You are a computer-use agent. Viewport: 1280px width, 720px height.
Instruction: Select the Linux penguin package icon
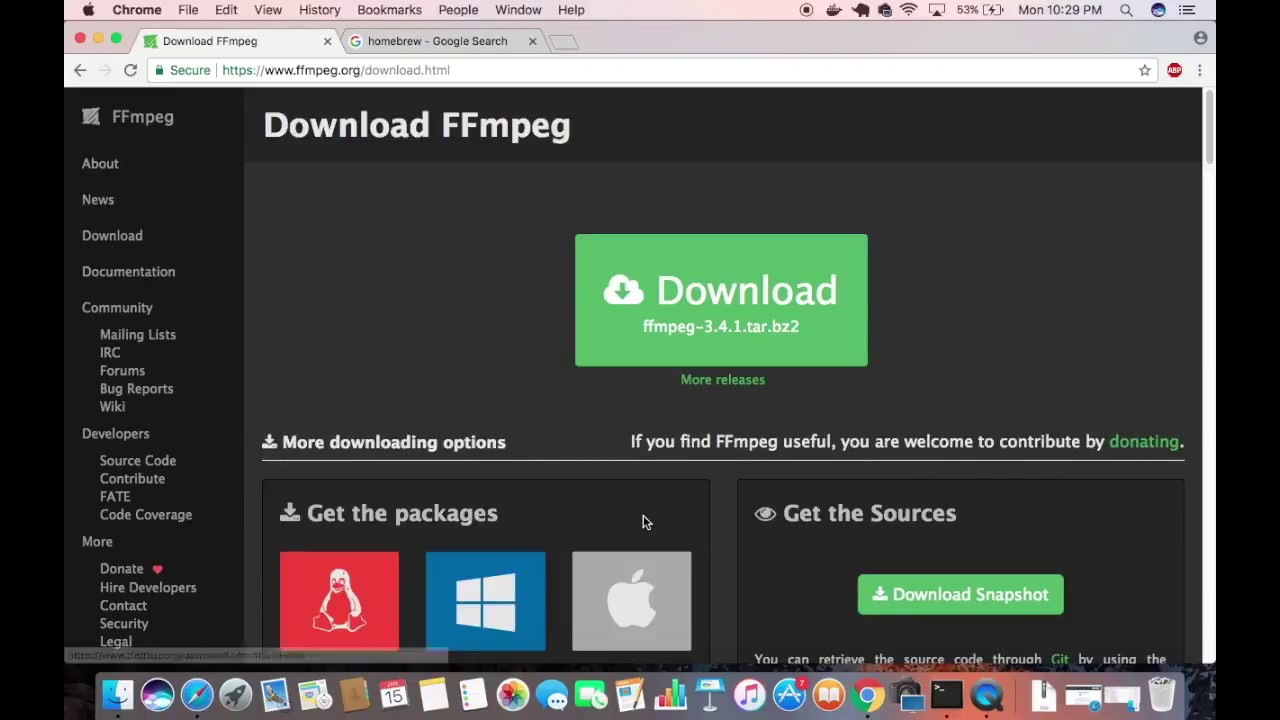coord(339,600)
